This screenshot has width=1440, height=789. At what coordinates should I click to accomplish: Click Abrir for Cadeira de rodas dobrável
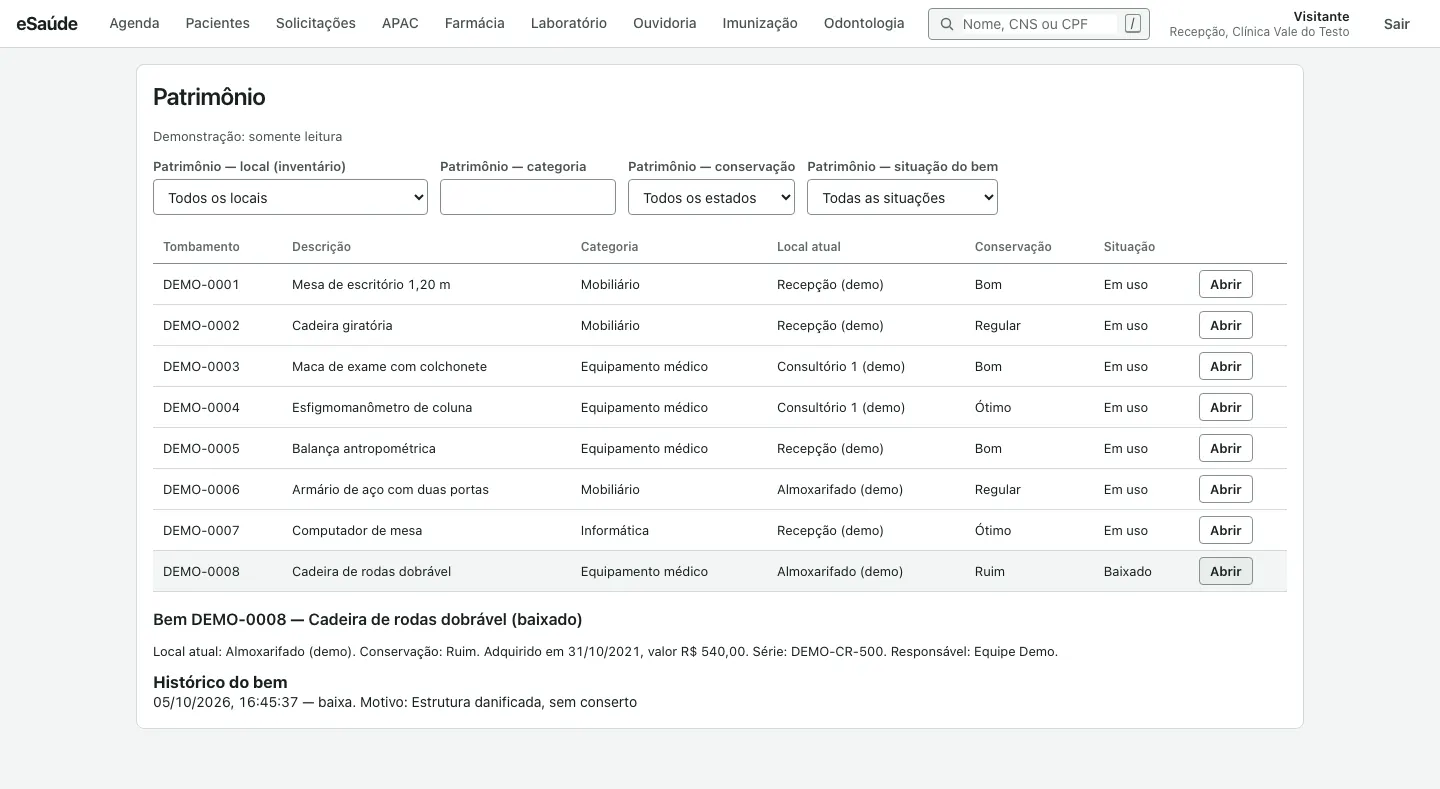(1226, 571)
